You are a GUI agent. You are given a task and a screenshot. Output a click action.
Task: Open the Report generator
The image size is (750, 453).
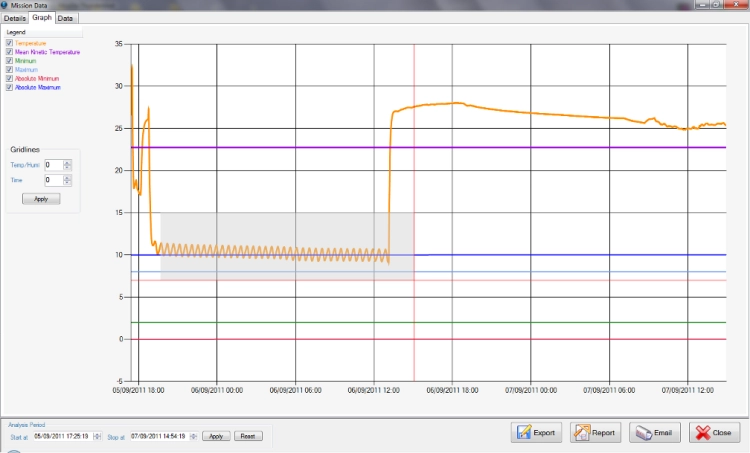click(x=595, y=433)
